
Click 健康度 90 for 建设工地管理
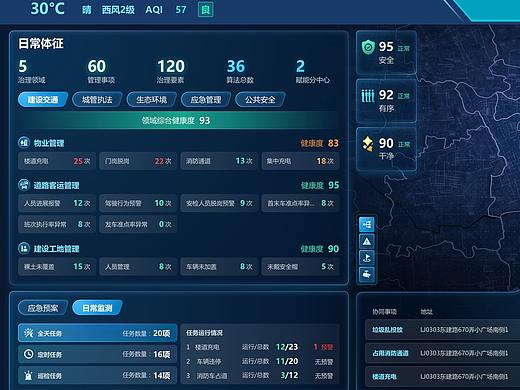319,249
